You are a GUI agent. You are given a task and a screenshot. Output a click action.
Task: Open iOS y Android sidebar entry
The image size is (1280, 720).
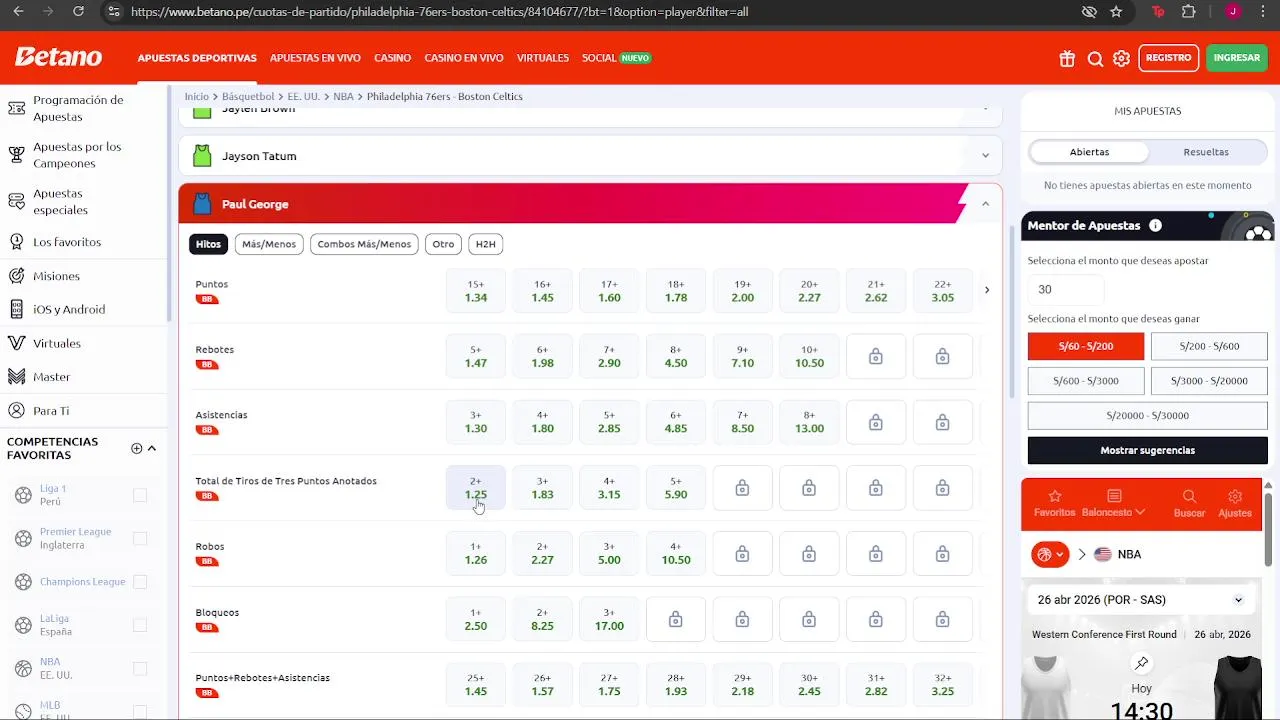pyautogui.click(x=68, y=309)
